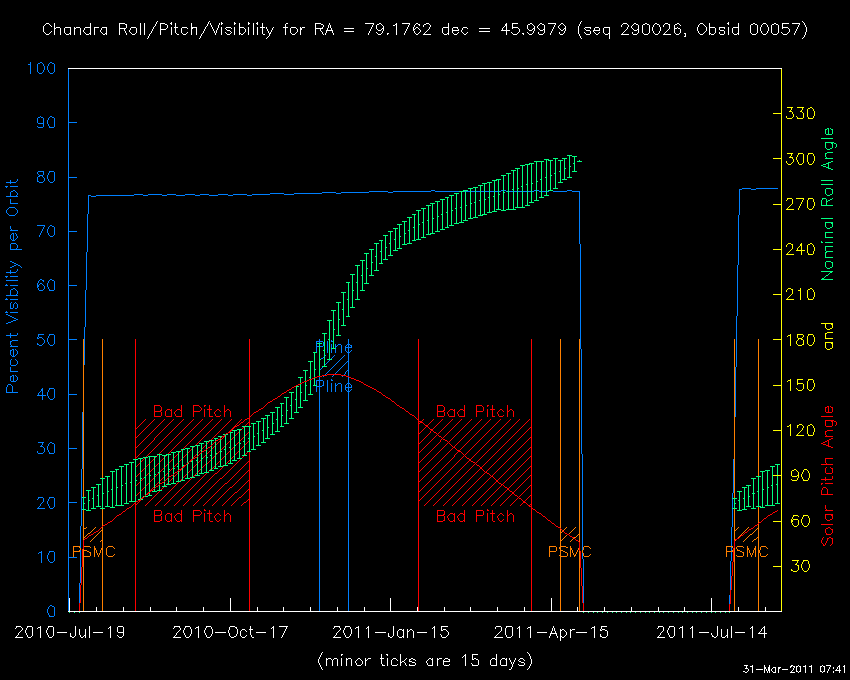Click the chart title with RA and dec

point(425,30)
